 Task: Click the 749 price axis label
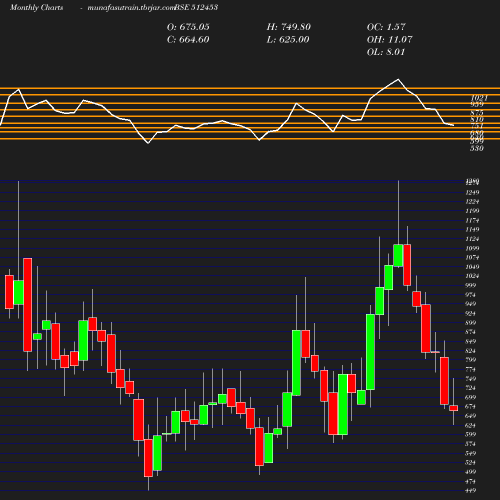click(472, 379)
